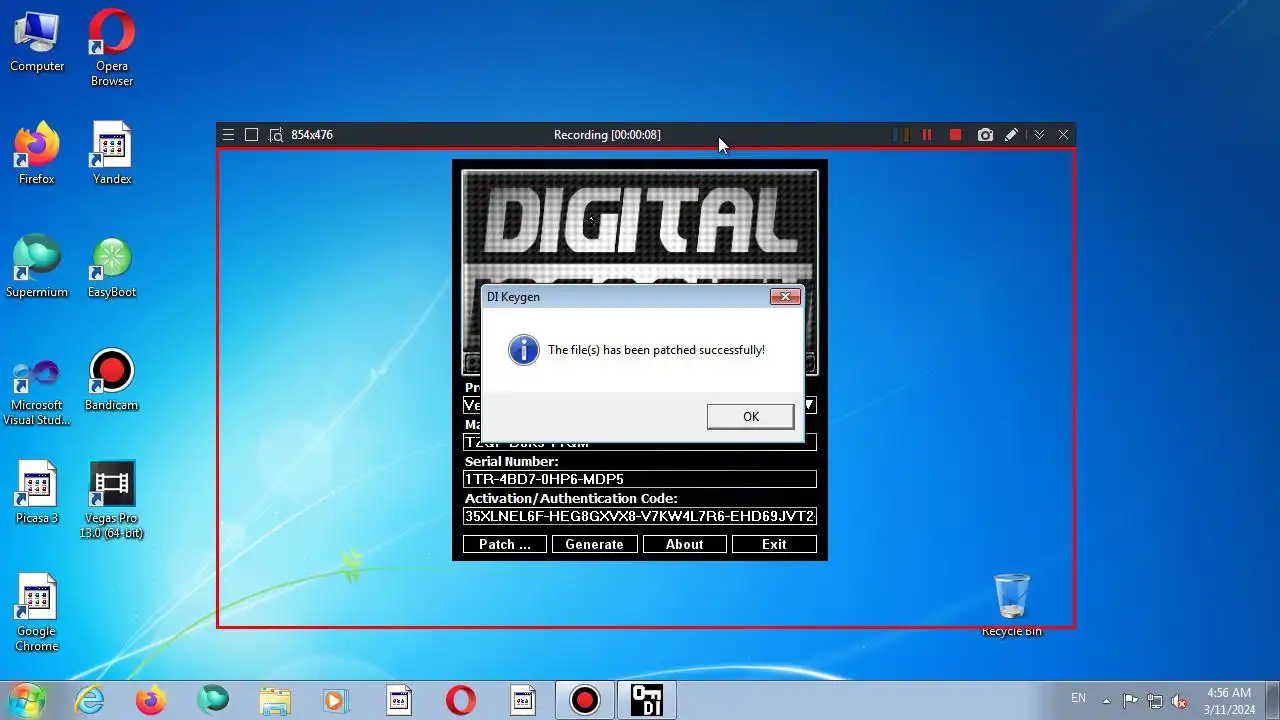Switch to DI keygen taskbar button
1280x720 pixels.
[x=647, y=700]
